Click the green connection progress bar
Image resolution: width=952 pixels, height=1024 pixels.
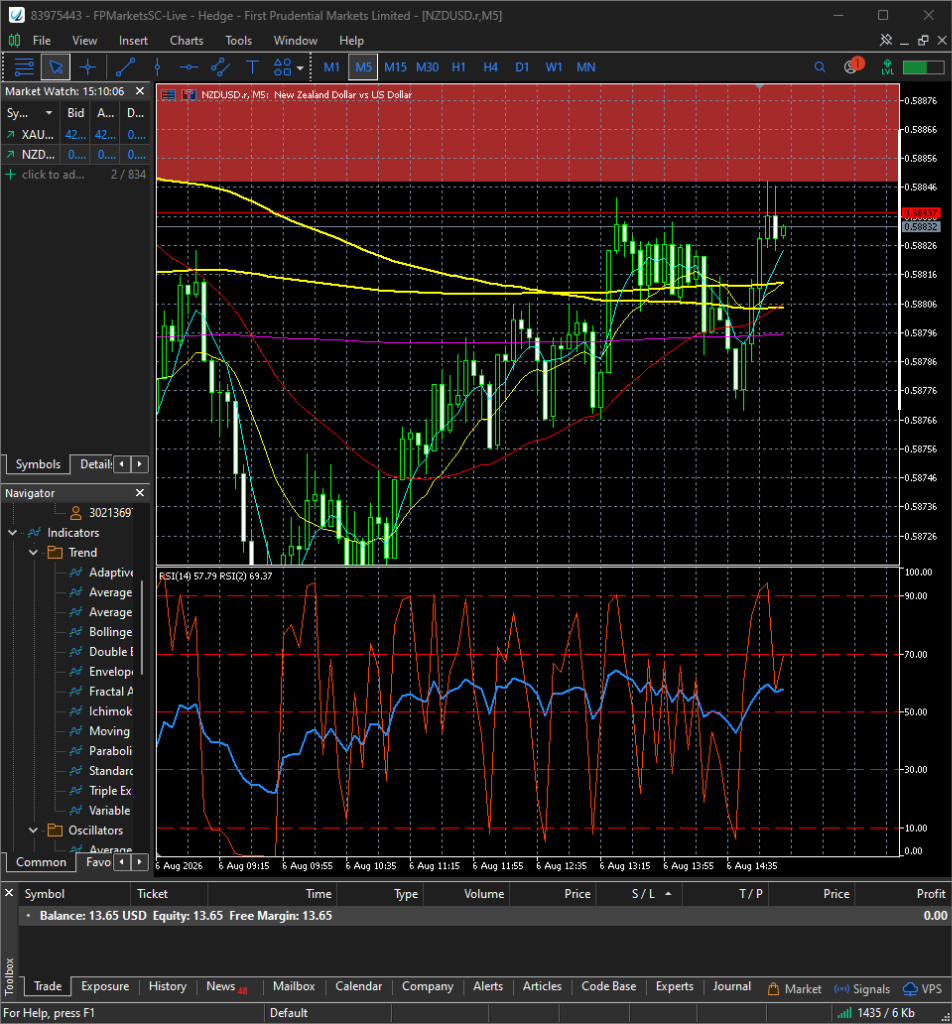tap(924, 67)
